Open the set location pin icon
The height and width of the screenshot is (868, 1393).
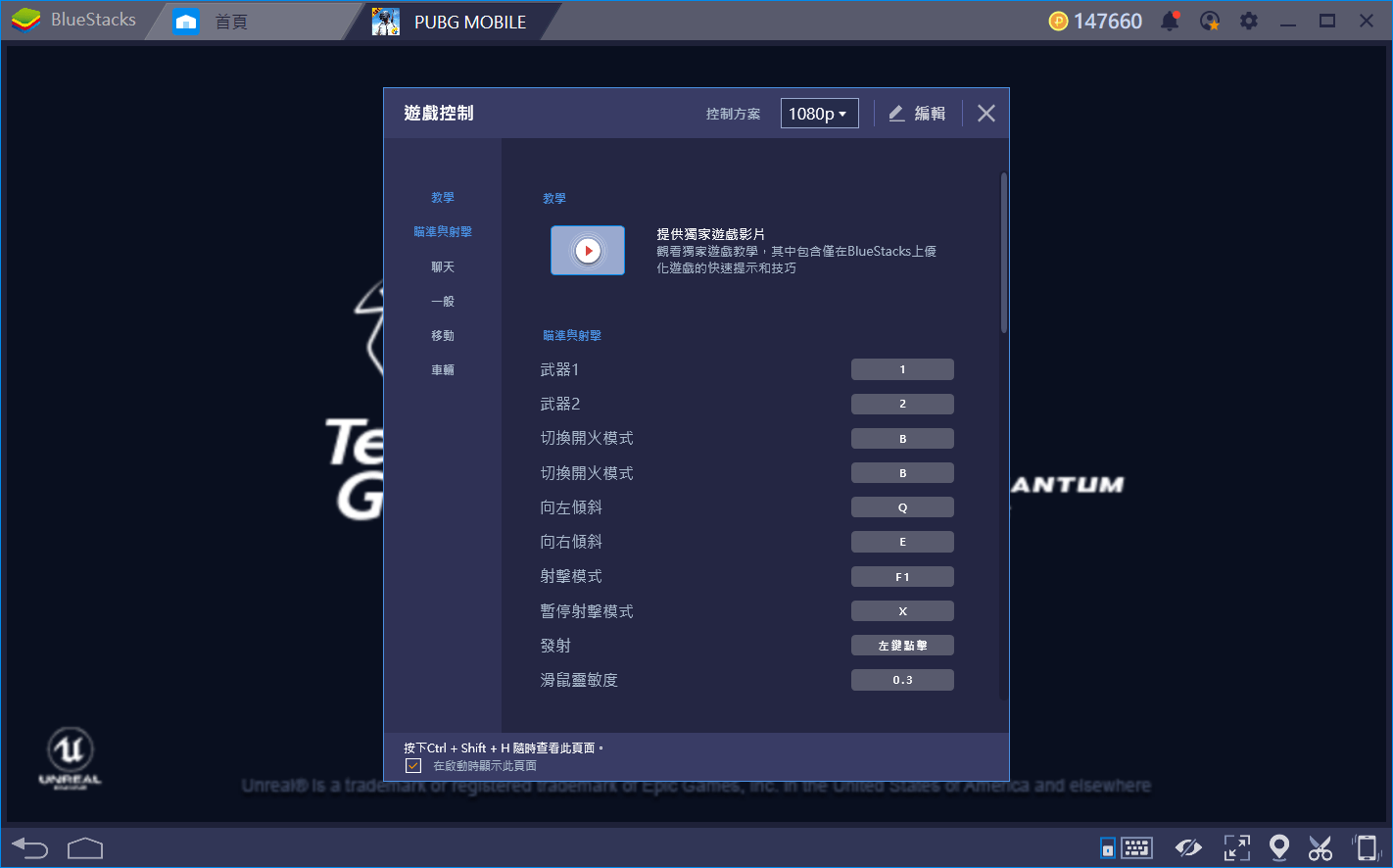(x=1278, y=847)
